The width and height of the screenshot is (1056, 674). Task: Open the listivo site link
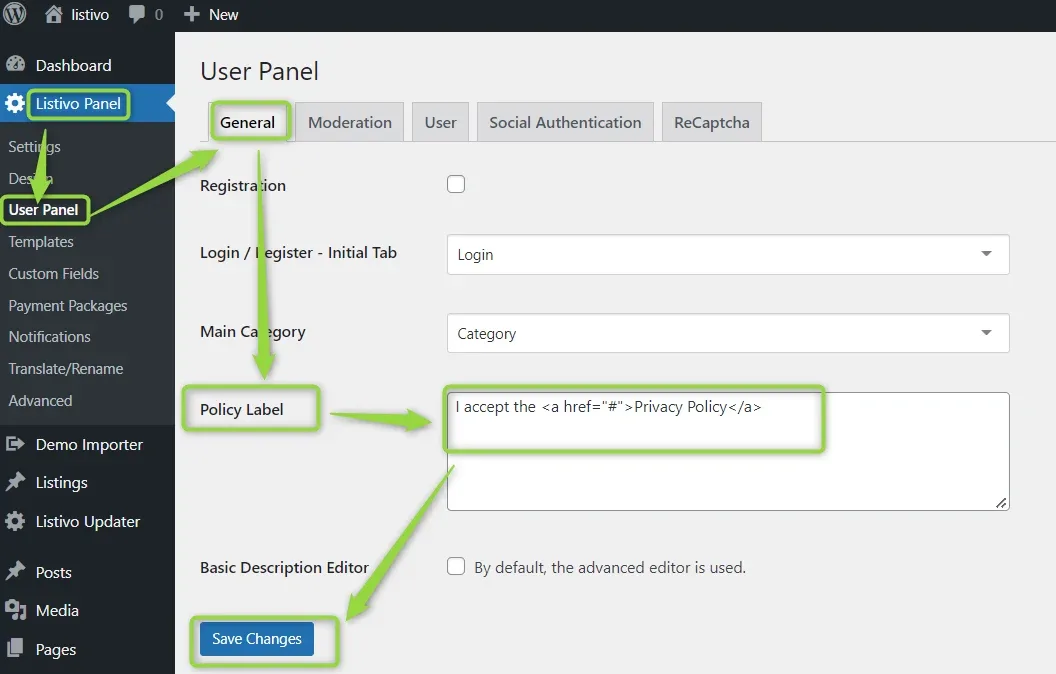point(90,15)
